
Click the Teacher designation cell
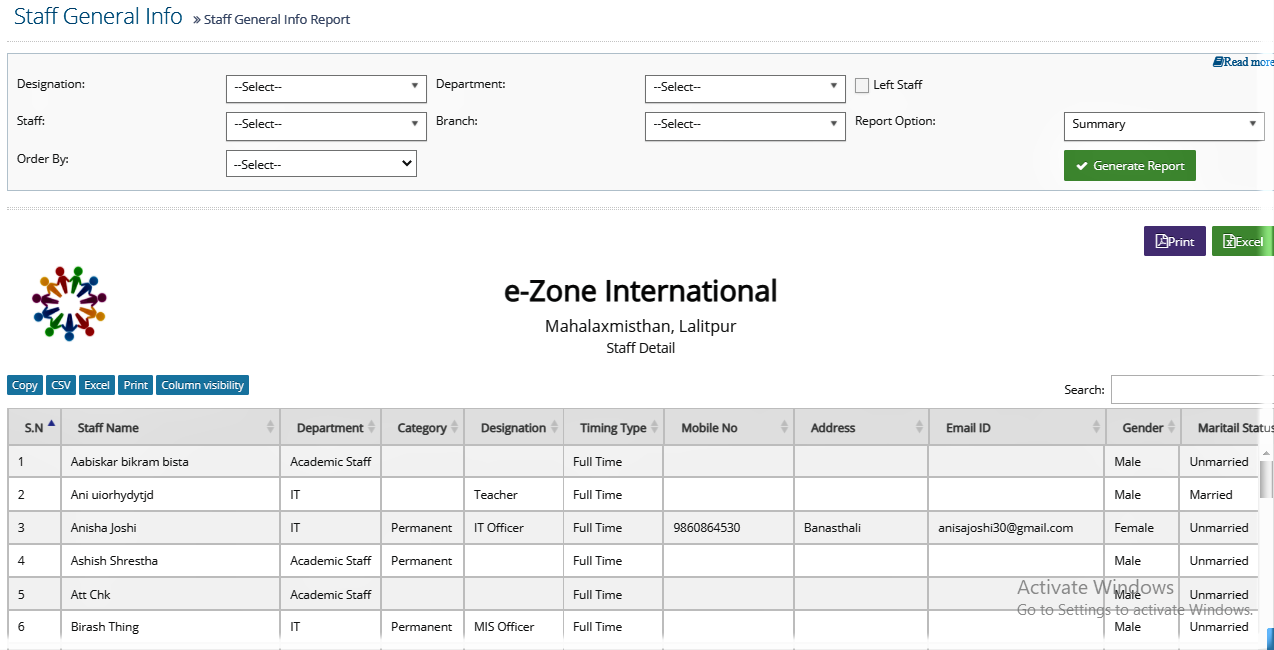point(514,495)
